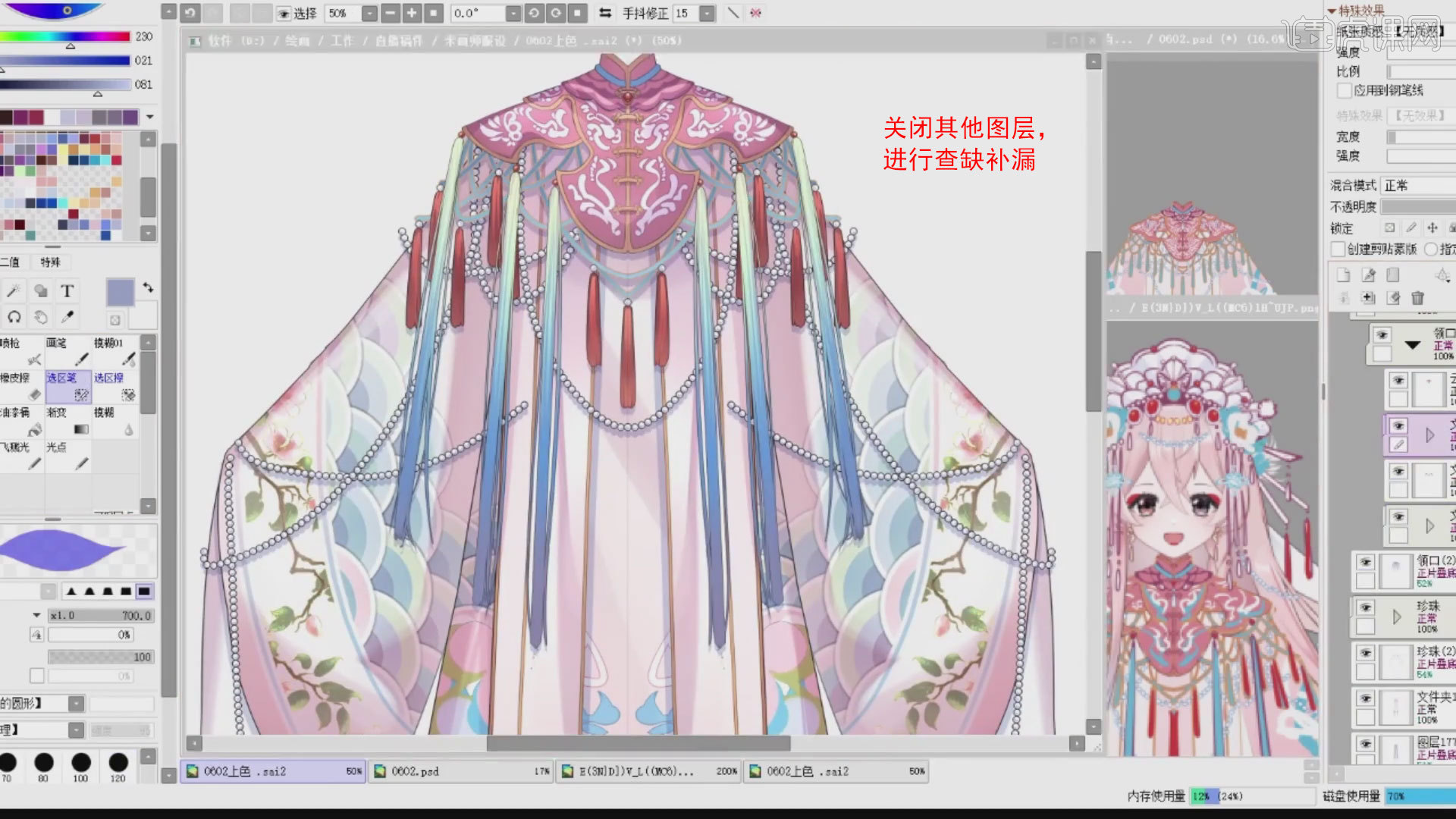Rotate canvas counterclockwise button
The width and height of the screenshot is (1456, 819).
click(x=534, y=13)
